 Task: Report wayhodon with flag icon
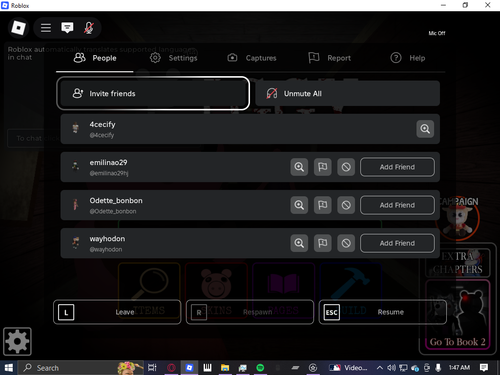coord(323,243)
